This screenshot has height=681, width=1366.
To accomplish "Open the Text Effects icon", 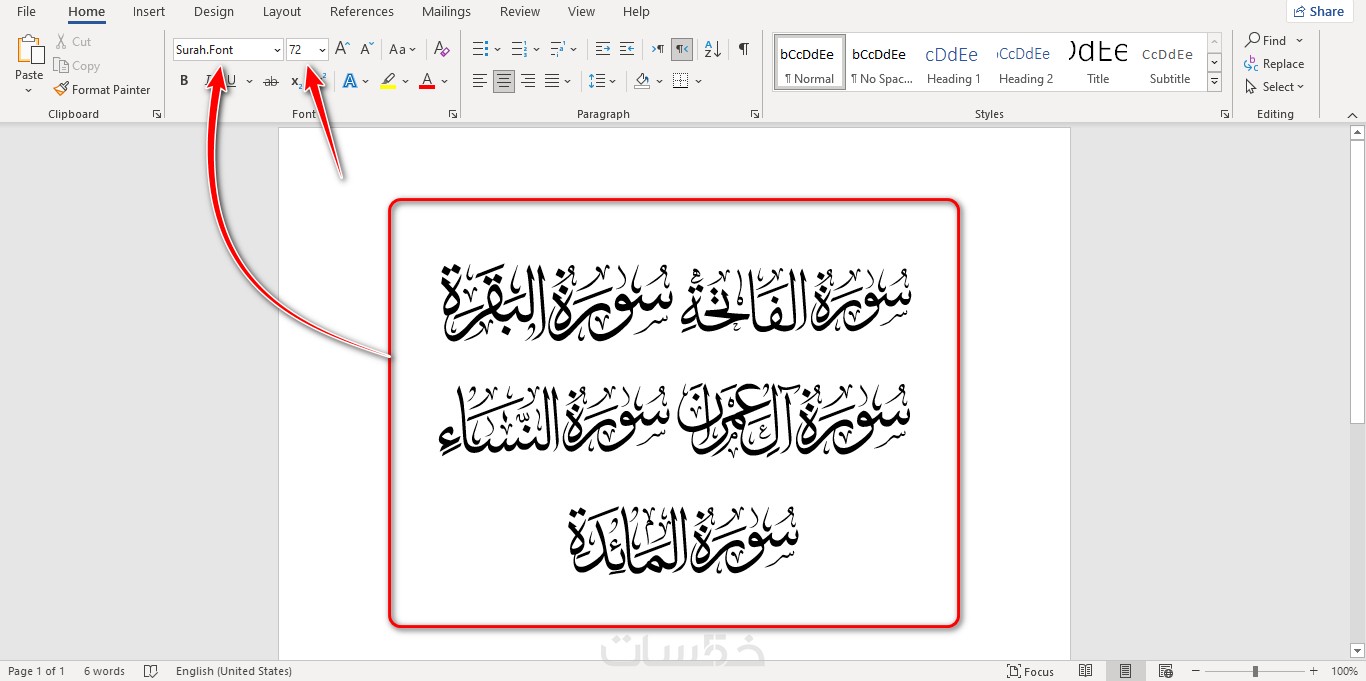I will [350, 81].
